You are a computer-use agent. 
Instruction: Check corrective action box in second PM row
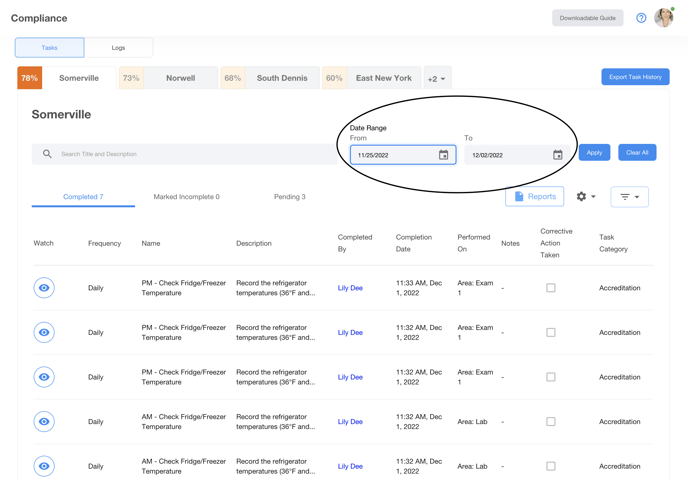tap(551, 333)
